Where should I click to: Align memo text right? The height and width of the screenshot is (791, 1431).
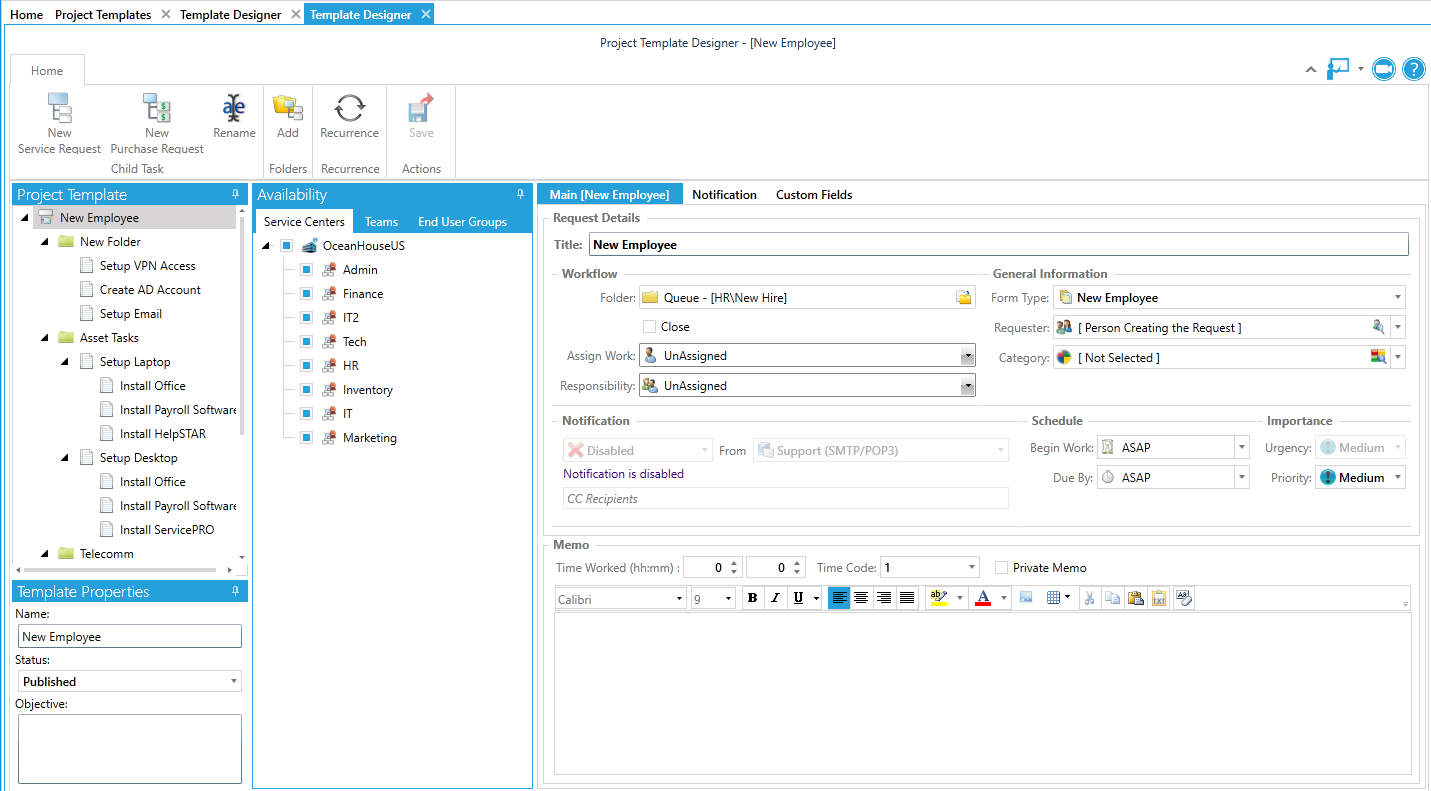[884, 598]
